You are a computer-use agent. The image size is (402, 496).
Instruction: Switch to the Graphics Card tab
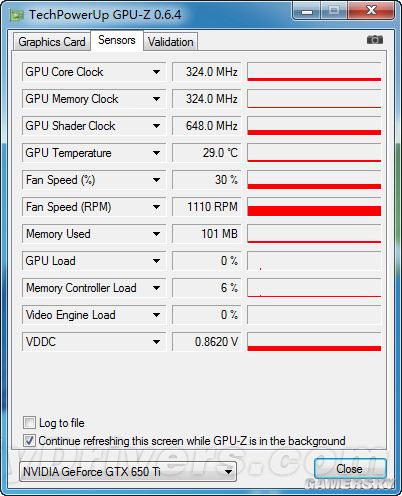click(52, 42)
